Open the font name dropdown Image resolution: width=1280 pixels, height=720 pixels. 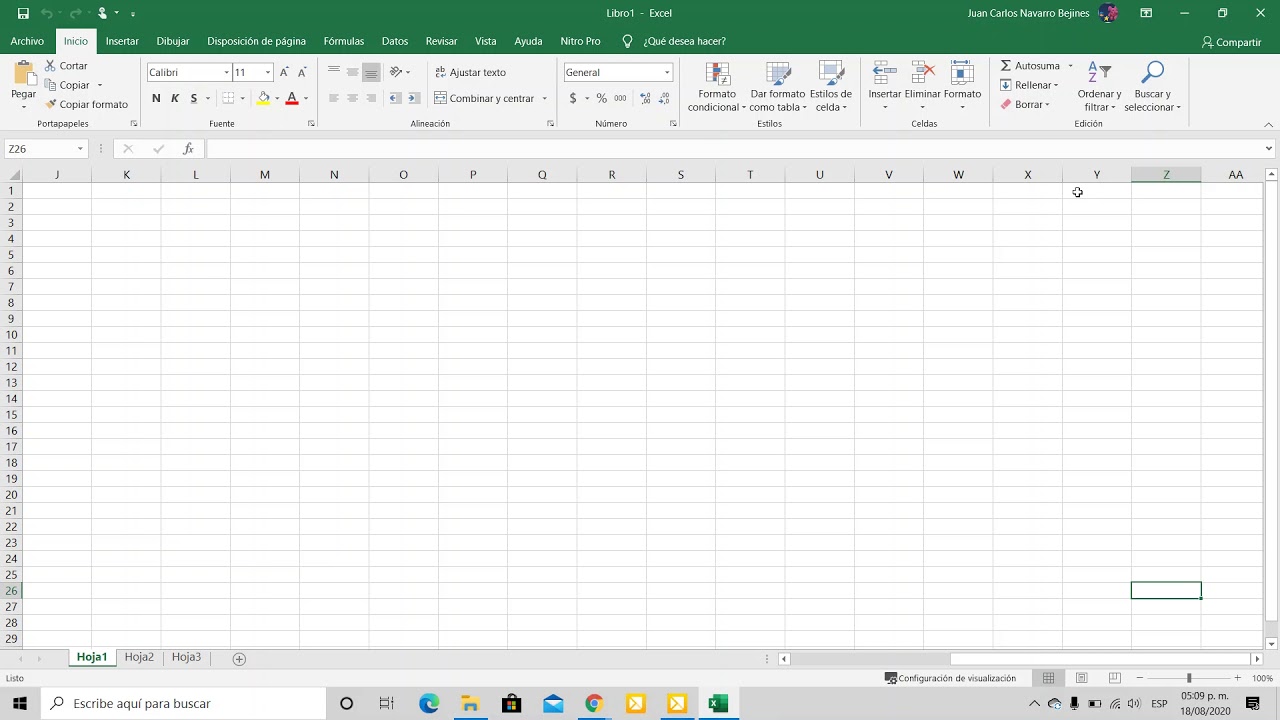pos(225,72)
